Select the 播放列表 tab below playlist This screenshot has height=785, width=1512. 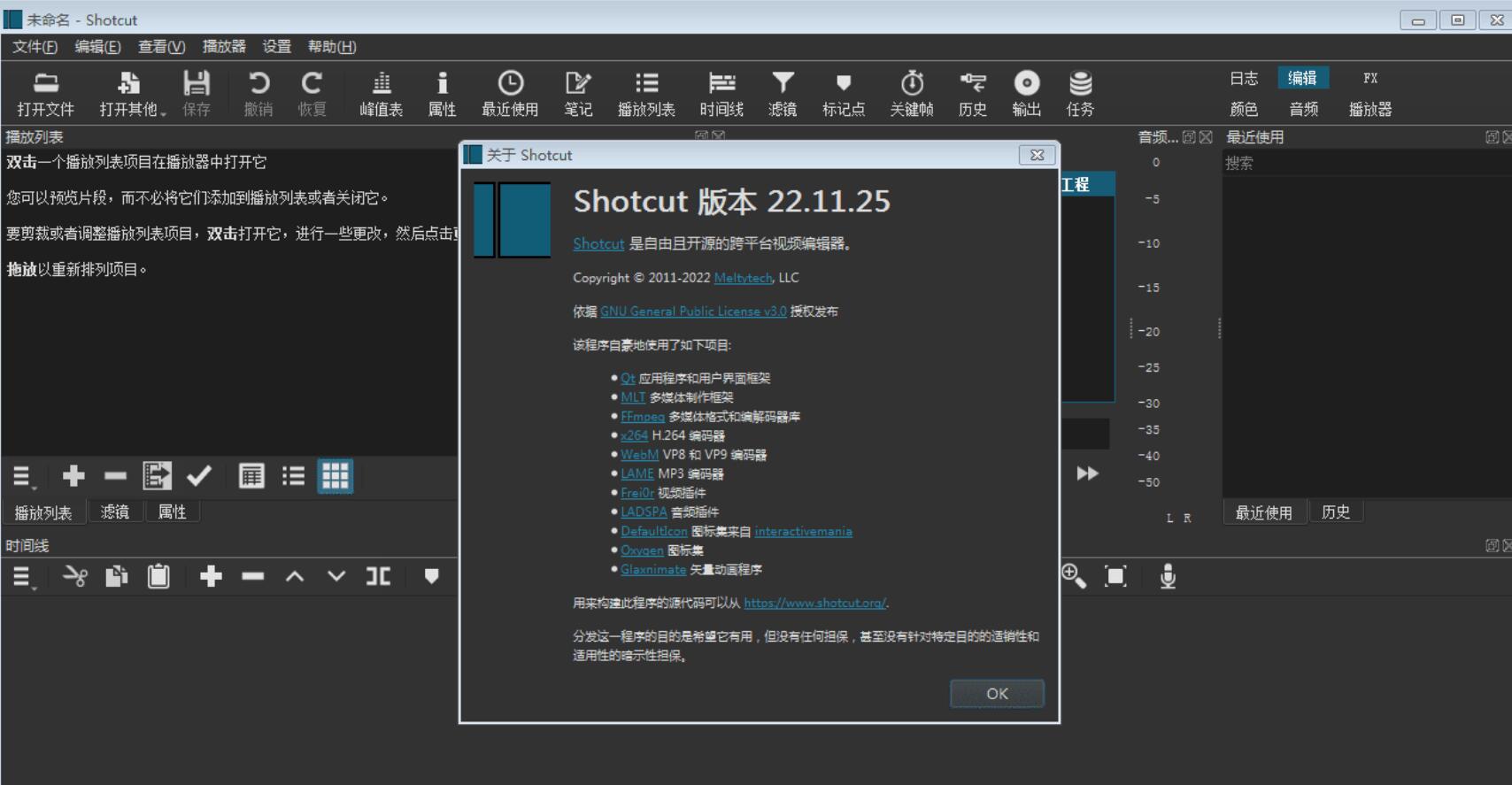point(43,512)
